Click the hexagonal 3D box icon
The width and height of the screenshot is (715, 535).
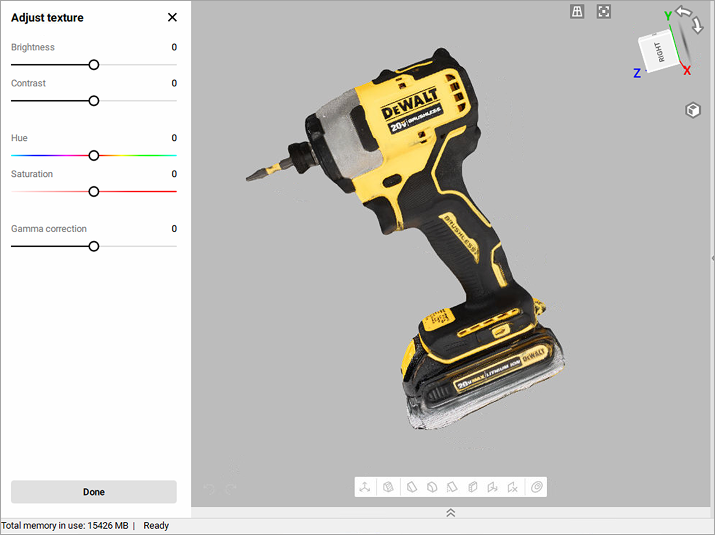692,110
